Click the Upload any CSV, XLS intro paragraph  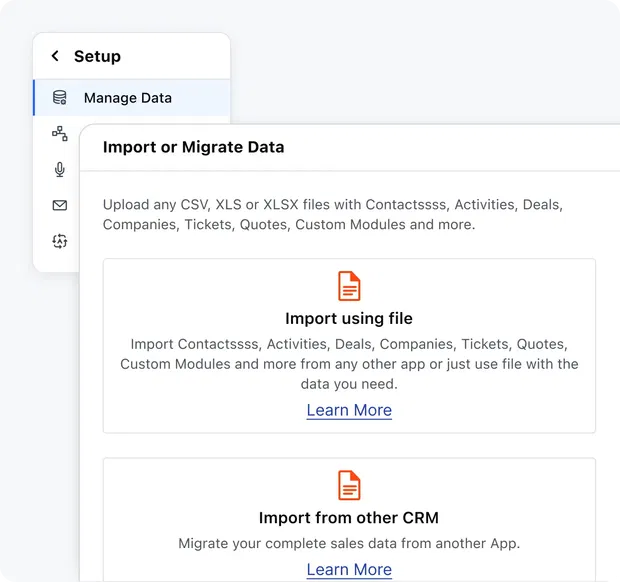[333, 215]
